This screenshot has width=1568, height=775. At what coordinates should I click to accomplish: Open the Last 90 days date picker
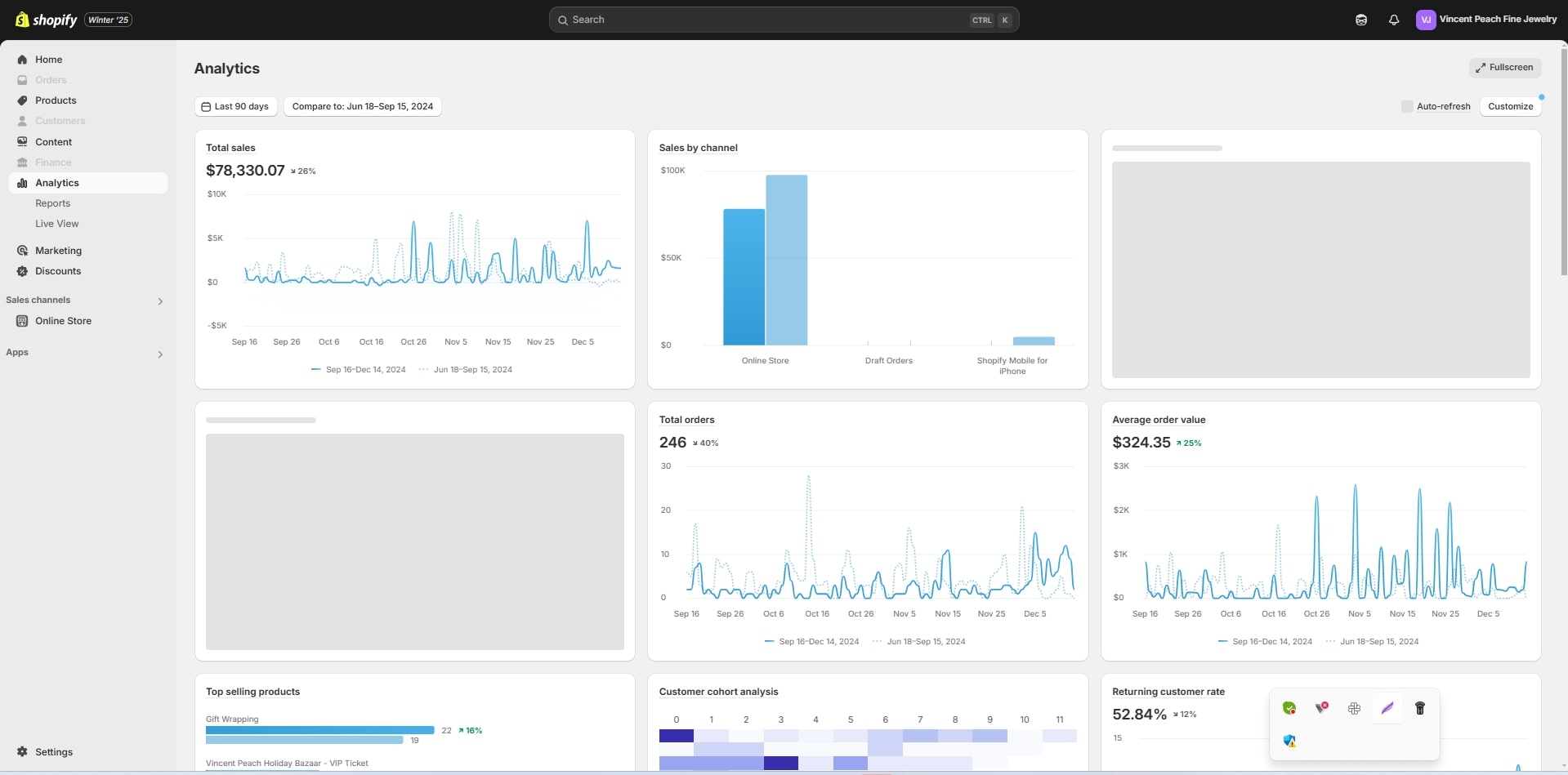click(235, 106)
